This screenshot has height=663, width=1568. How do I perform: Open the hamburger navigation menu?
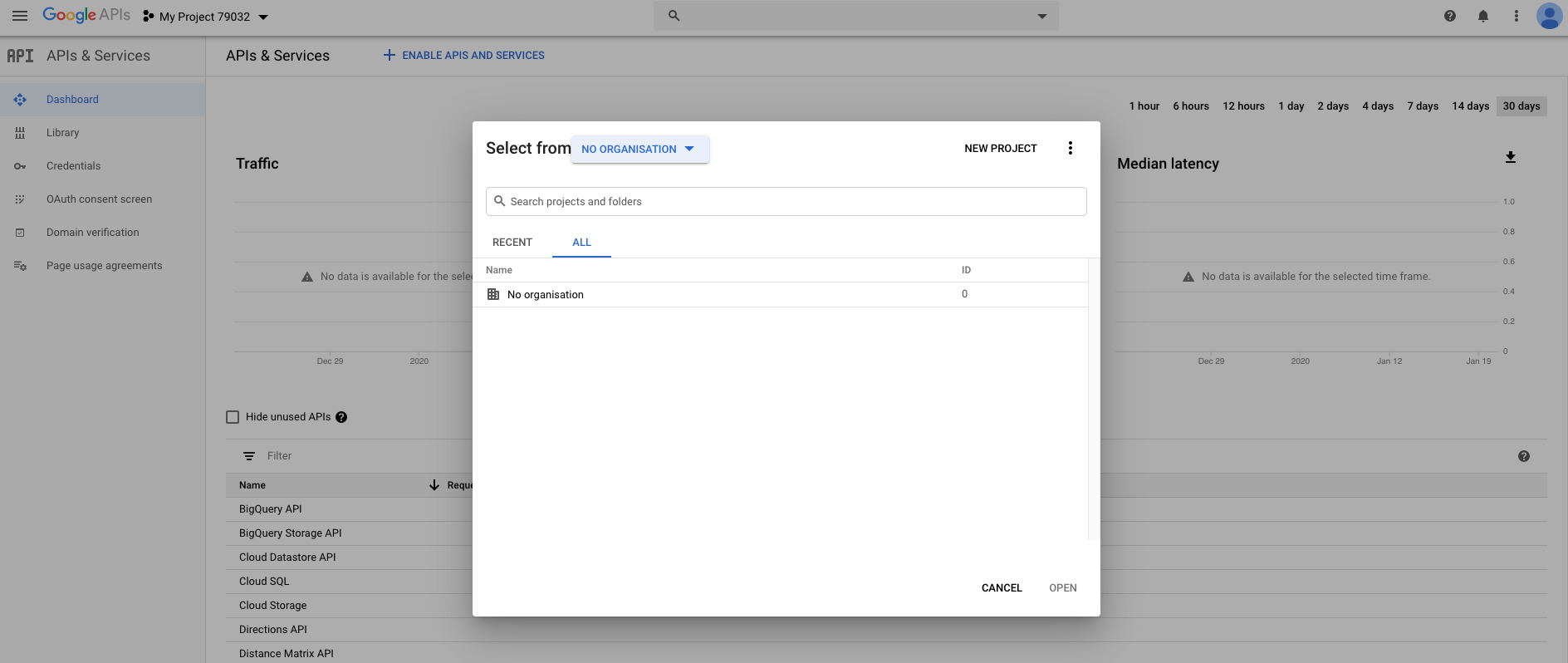pyautogui.click(x=20, y=16)
